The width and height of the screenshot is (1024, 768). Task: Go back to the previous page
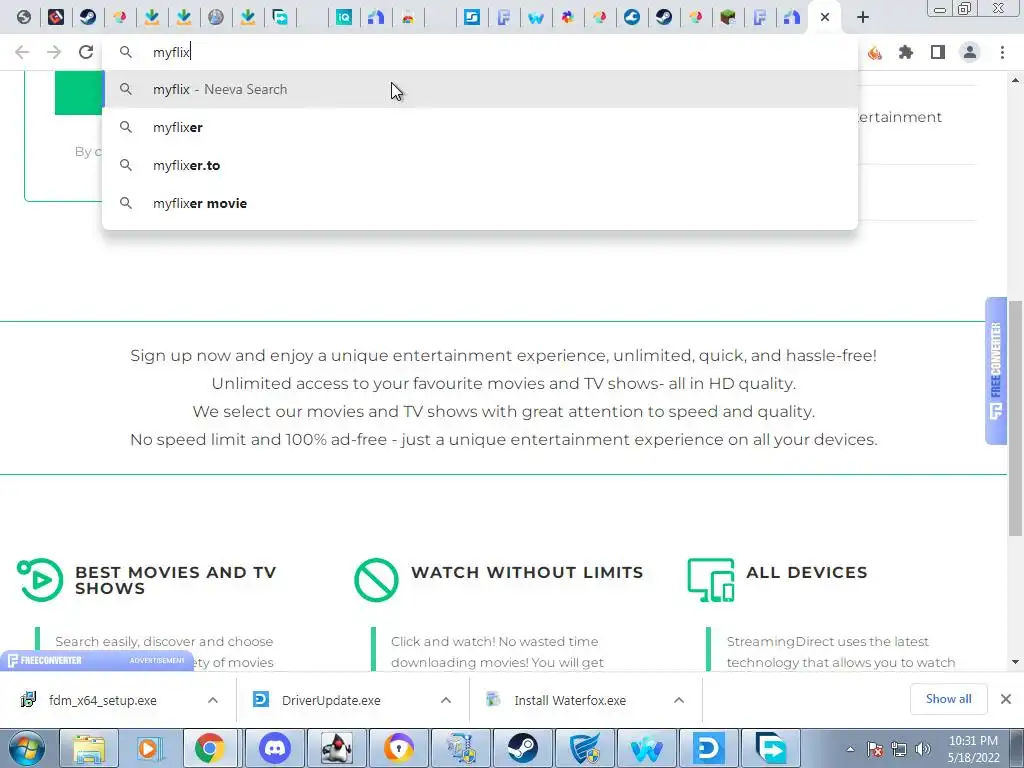22,52
